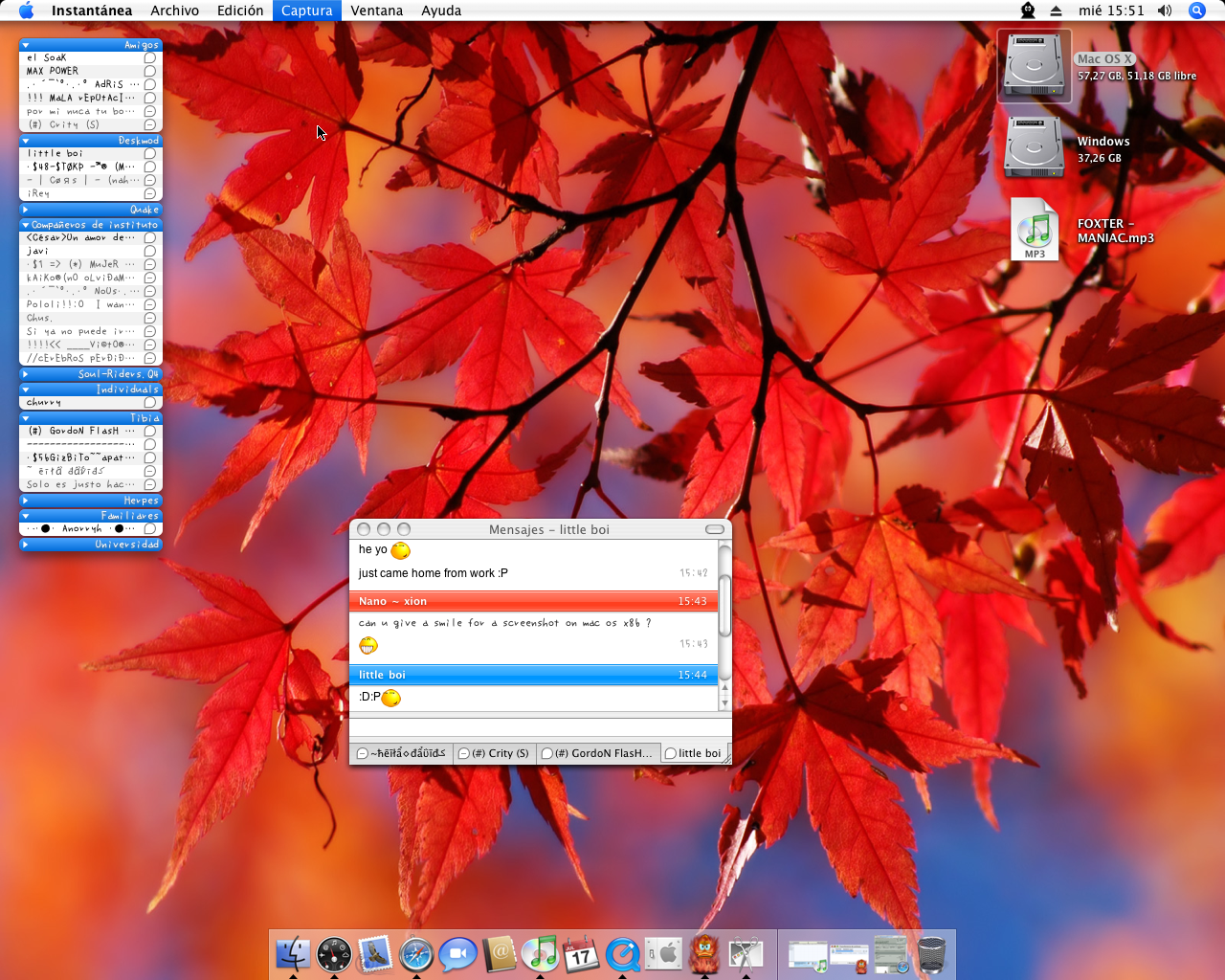The image size is (1225, 980).
Task: Open the Ventana menu
Action: coord(377,11)
